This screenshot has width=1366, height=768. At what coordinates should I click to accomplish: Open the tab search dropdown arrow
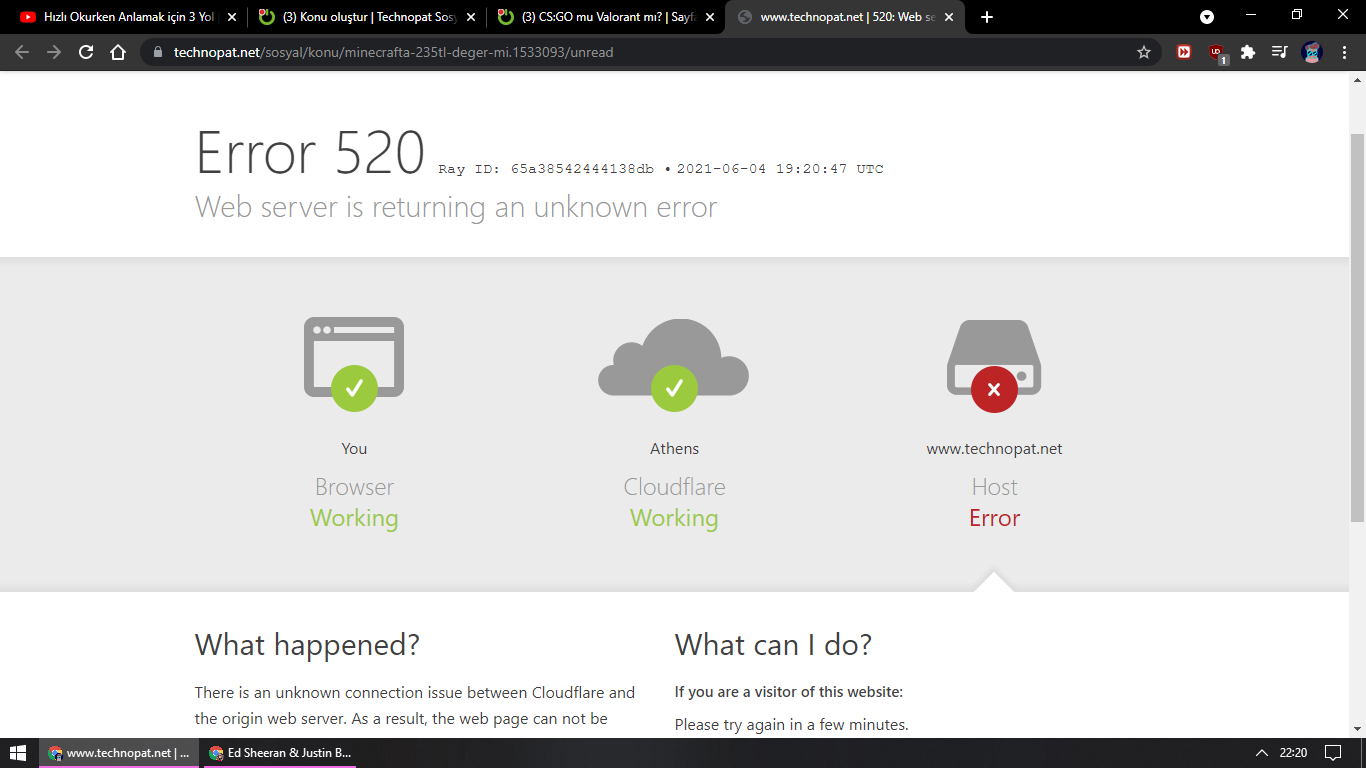pyautogui.click(x=1207, y=17)
